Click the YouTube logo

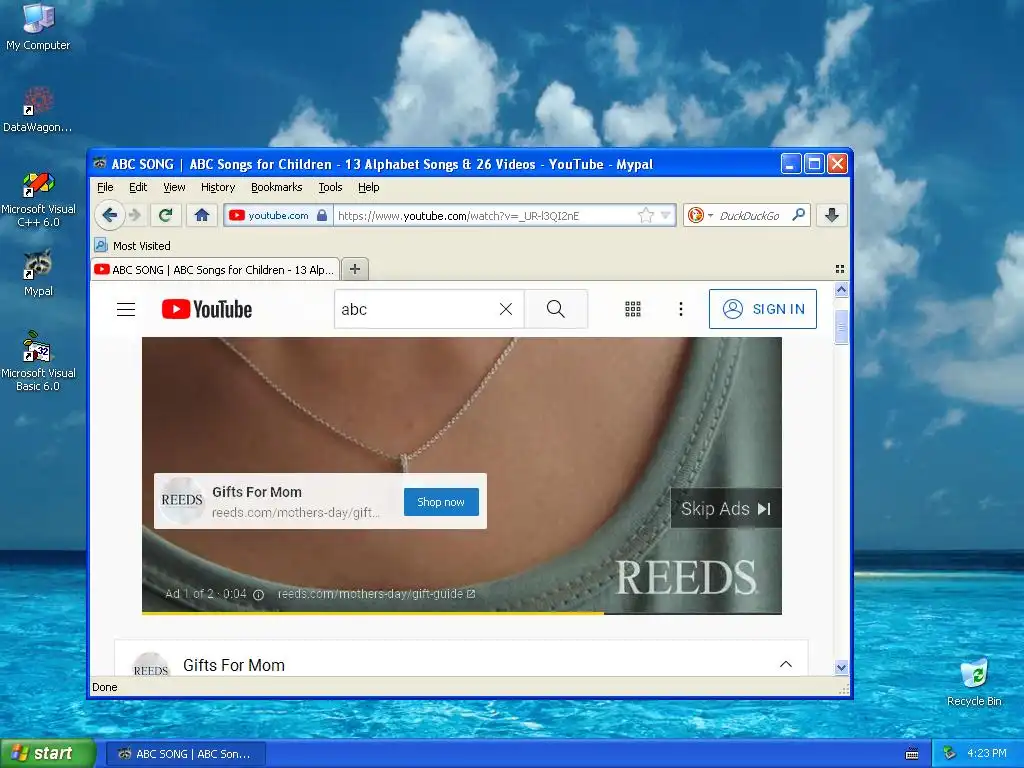point(206,309)
